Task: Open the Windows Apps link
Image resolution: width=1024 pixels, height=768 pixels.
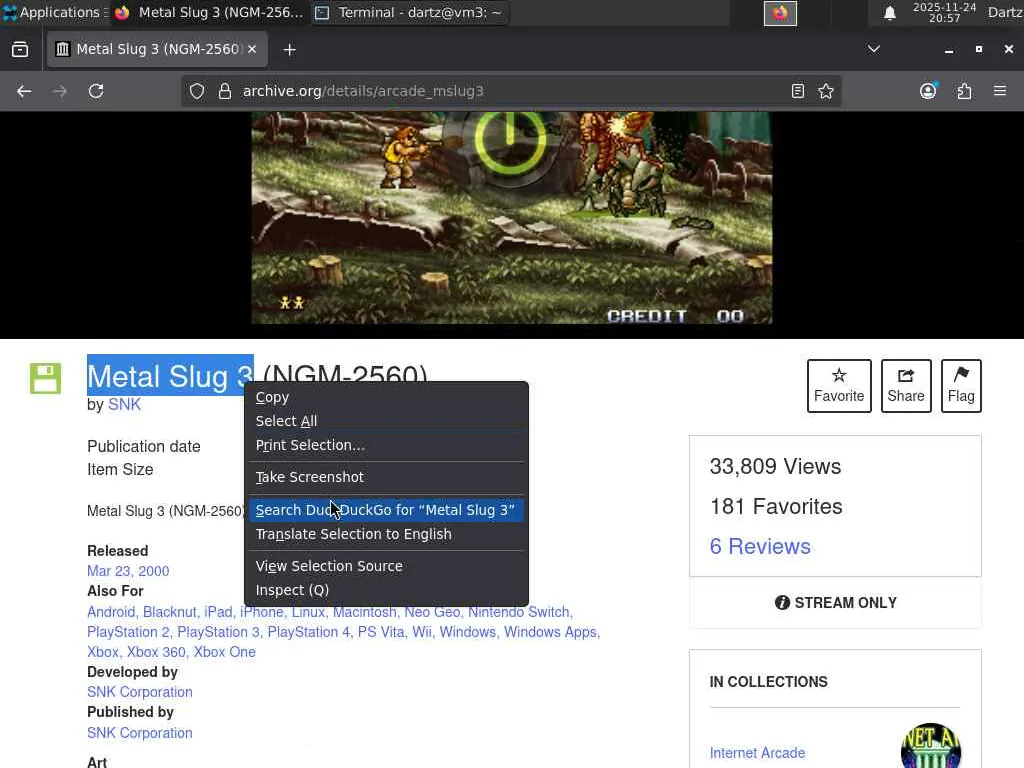Action: 550,632
